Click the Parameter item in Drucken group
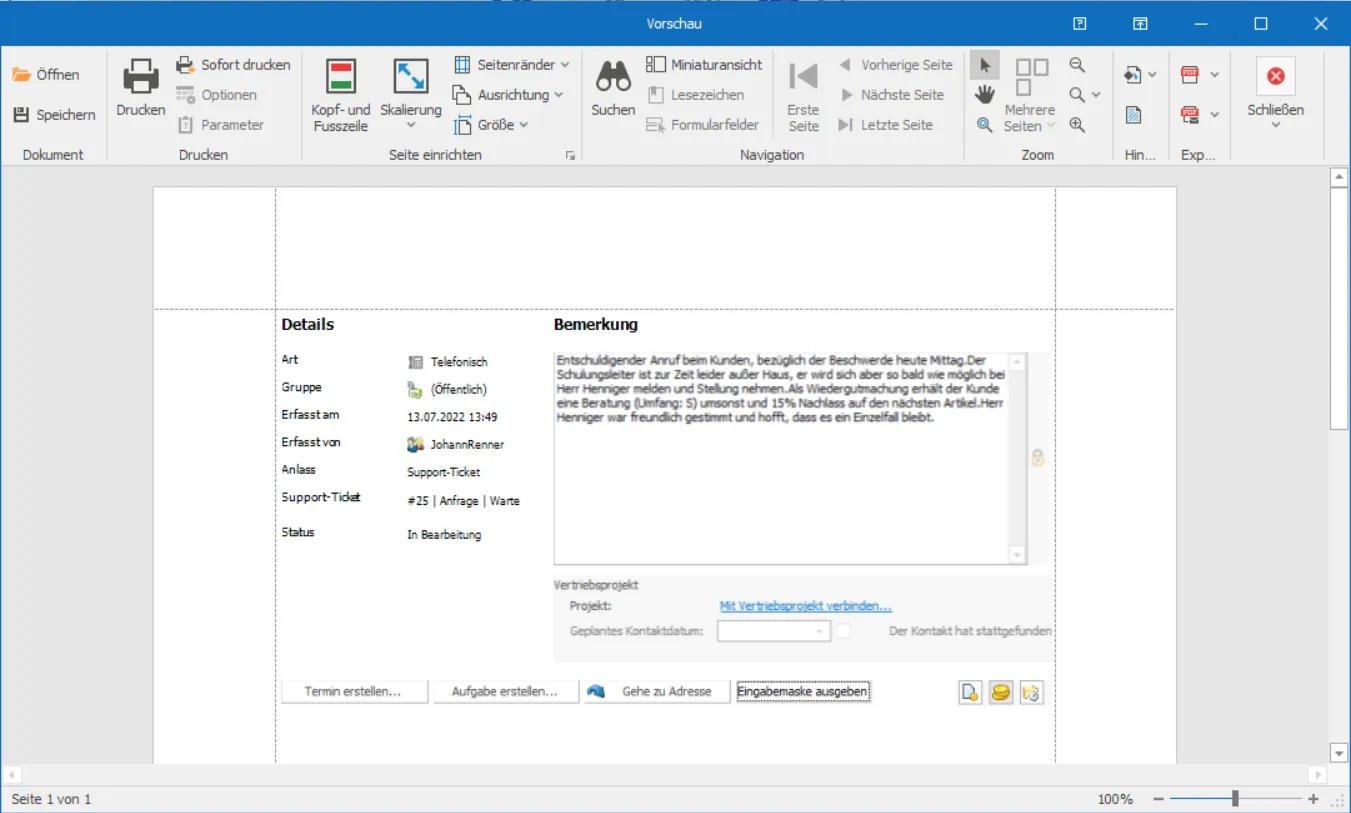1351x813 pixels. point(220,125)
